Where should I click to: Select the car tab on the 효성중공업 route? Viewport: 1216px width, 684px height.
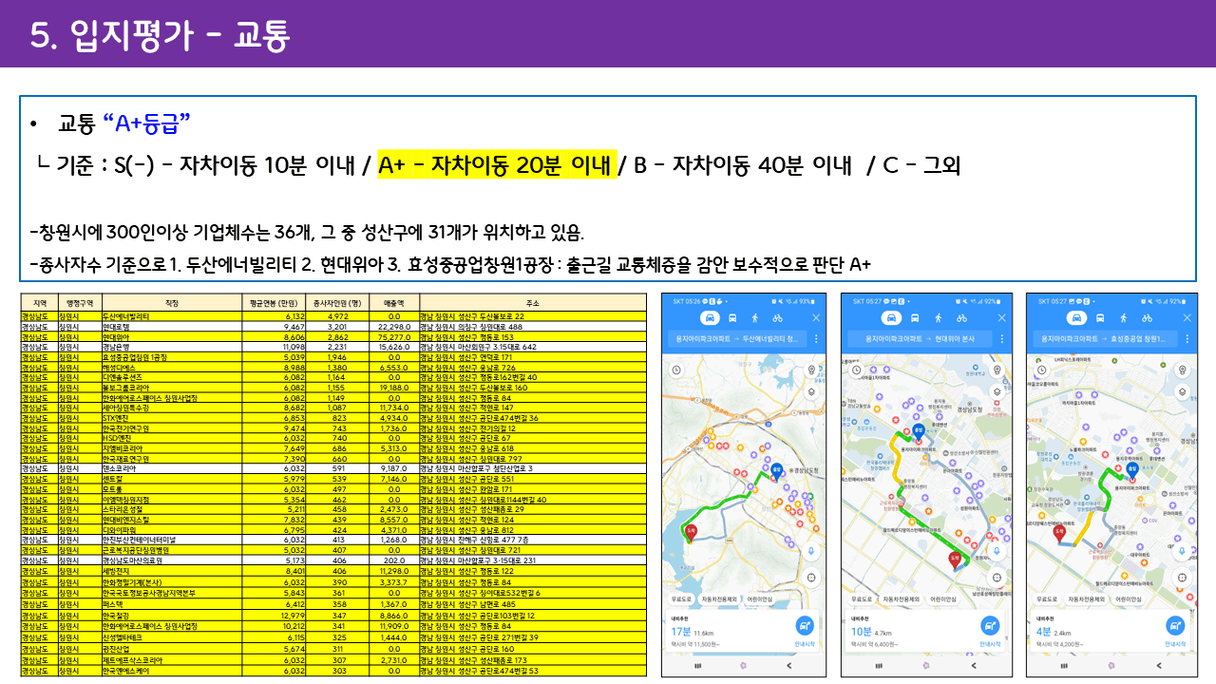tap(1079, 318)
